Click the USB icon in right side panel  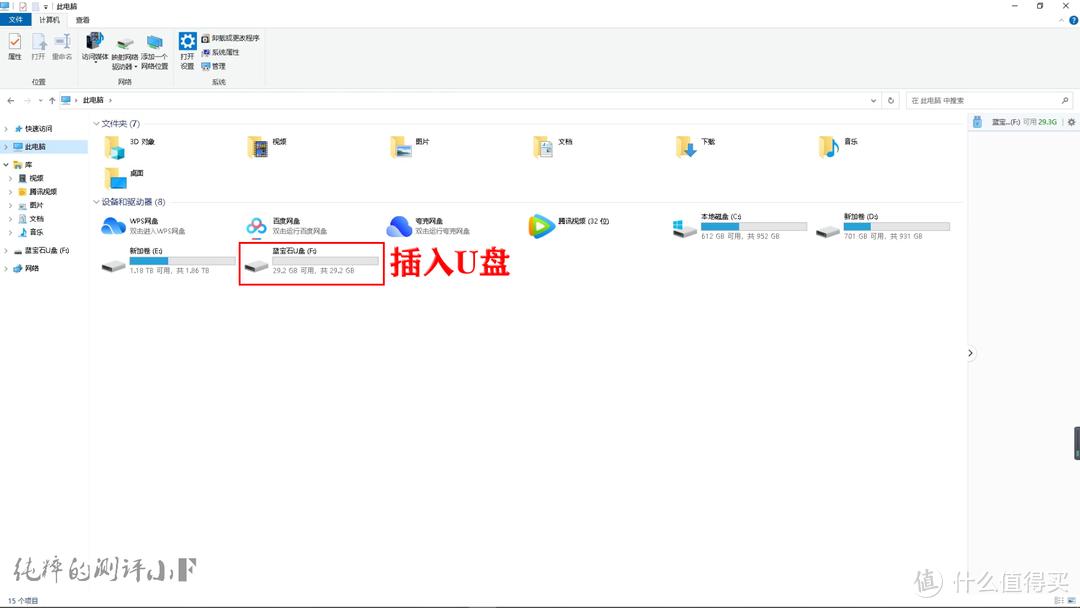(x=977, y=122)
